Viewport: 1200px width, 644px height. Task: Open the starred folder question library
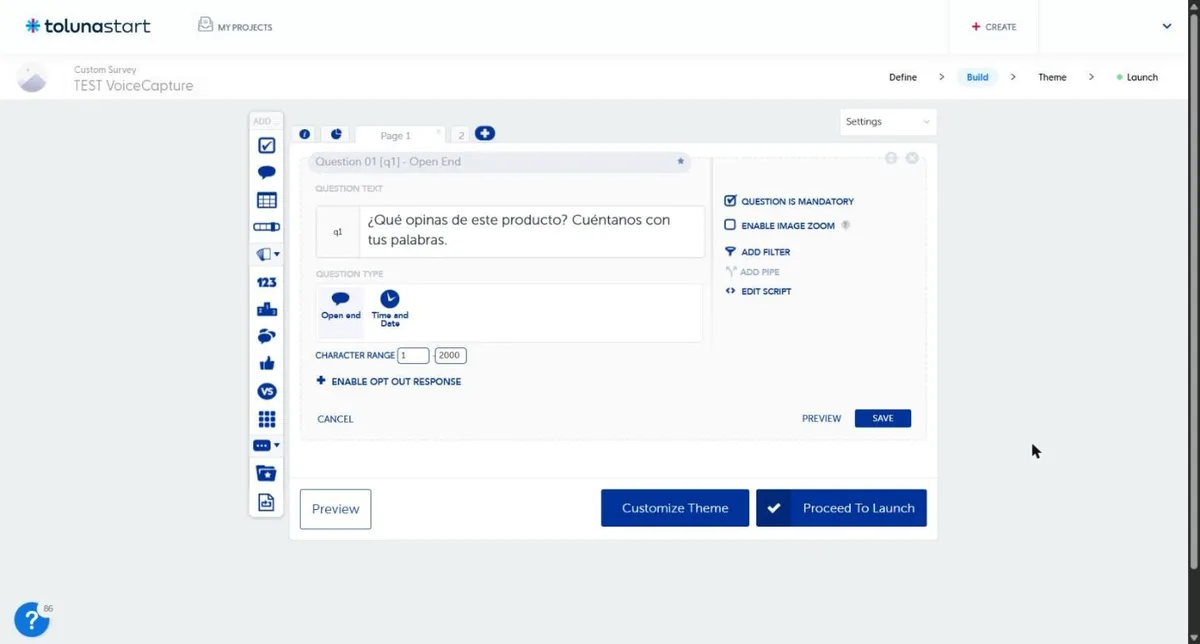[x=267, y=473]
